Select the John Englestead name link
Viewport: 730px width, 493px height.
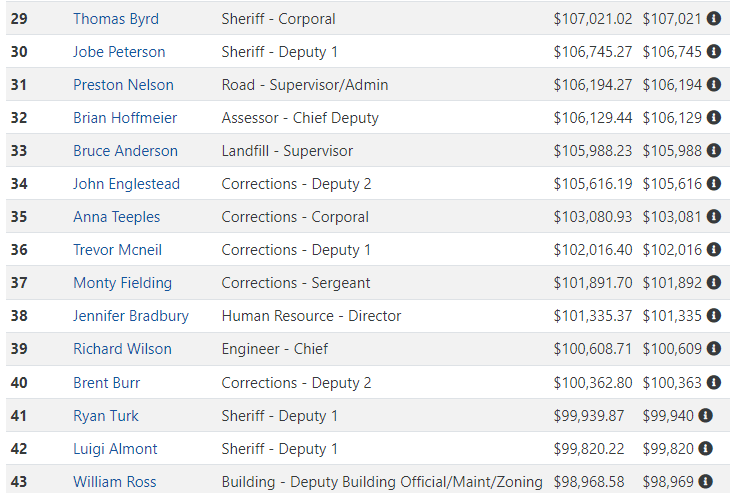pos(126,184)
